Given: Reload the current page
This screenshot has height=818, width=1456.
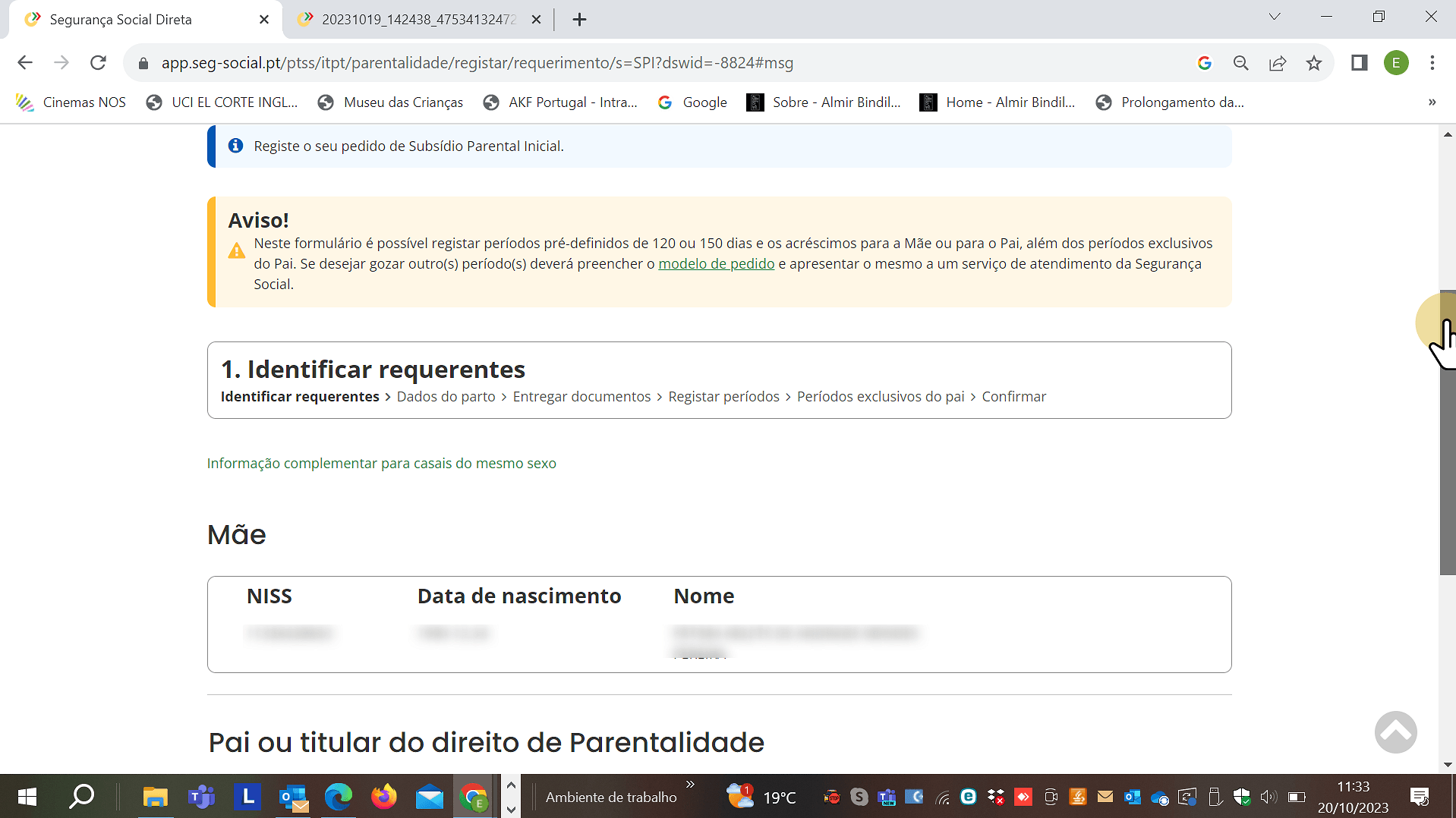Looking at the screenshot, I should click(x=98, y=63).
